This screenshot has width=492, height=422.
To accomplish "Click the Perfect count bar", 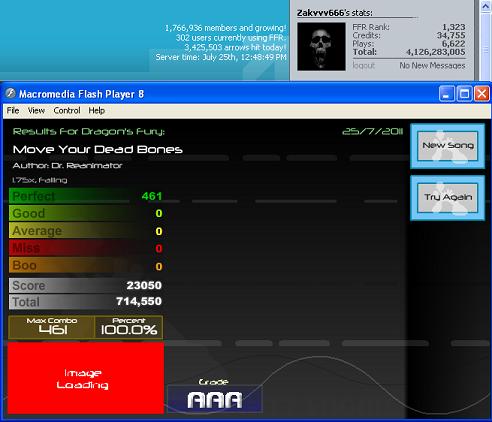I will click(86, 196).
